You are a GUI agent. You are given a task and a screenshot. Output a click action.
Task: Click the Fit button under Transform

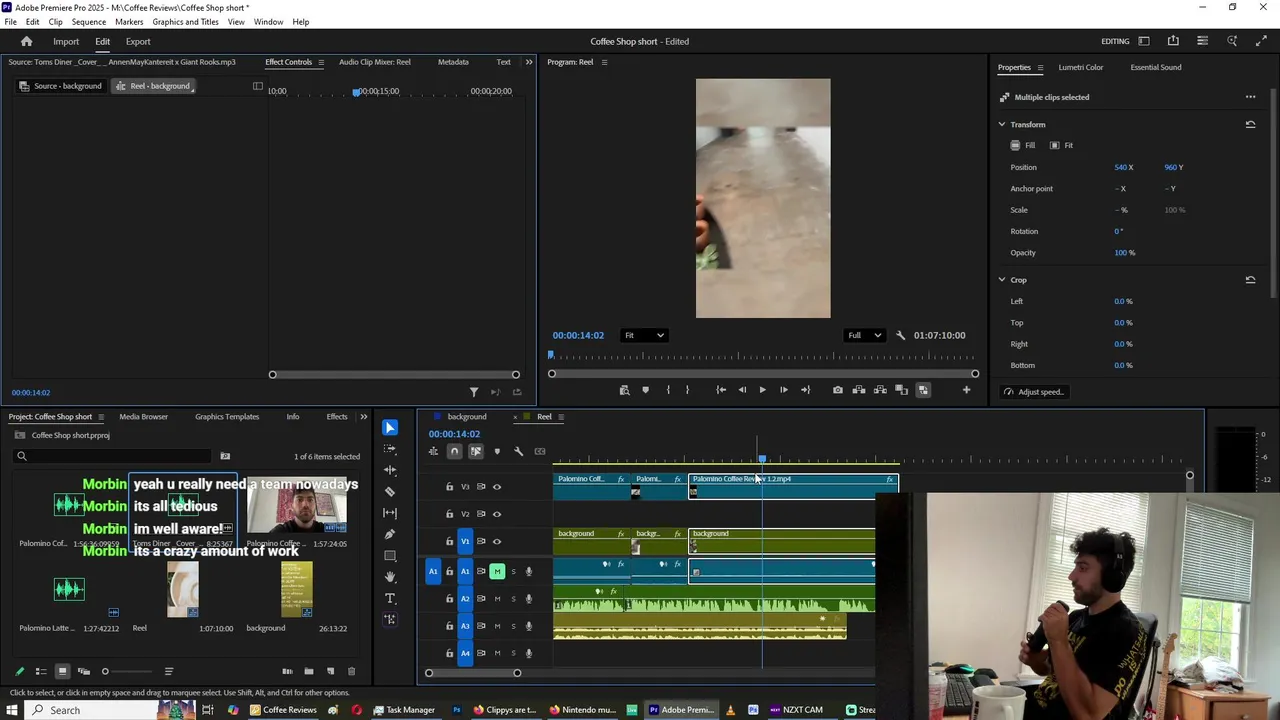pyautogui.click(x=1062, y=145)
